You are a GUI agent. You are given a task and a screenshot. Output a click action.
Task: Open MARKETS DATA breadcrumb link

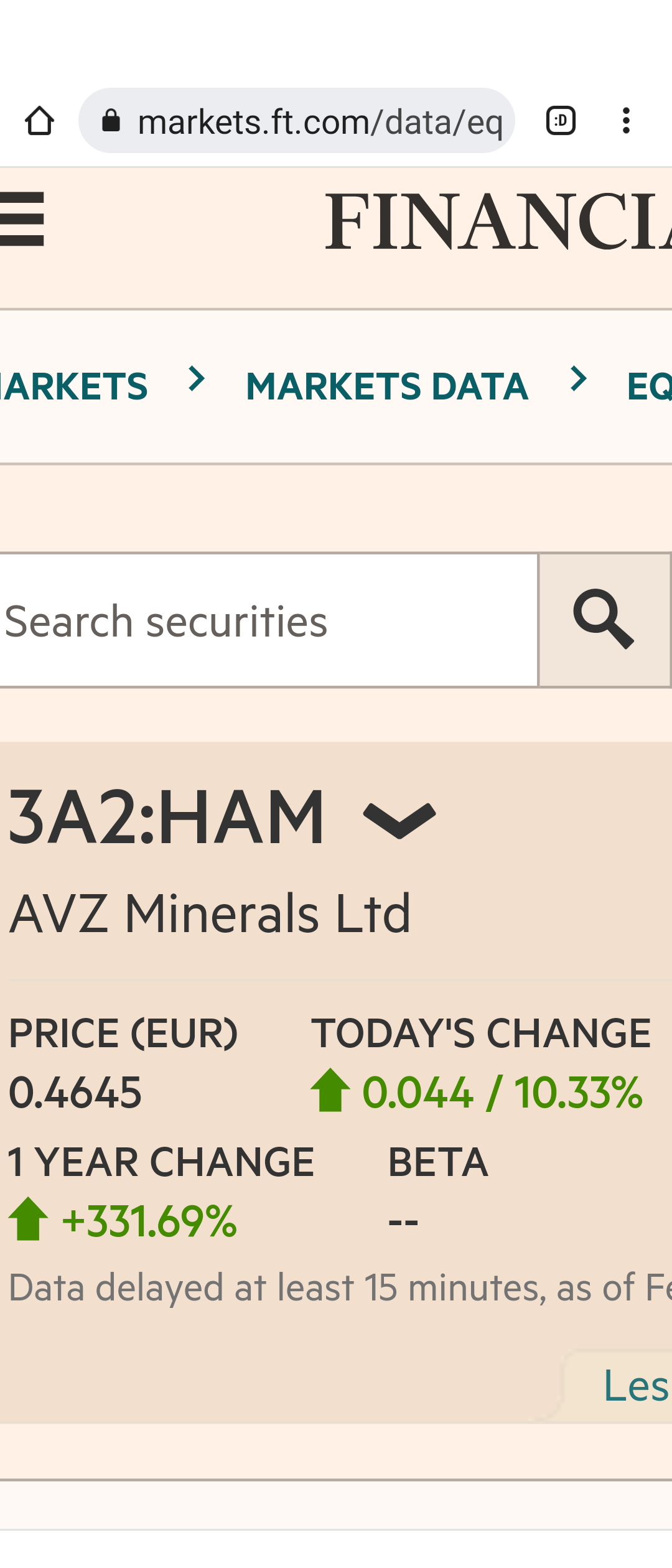point(387,386)
